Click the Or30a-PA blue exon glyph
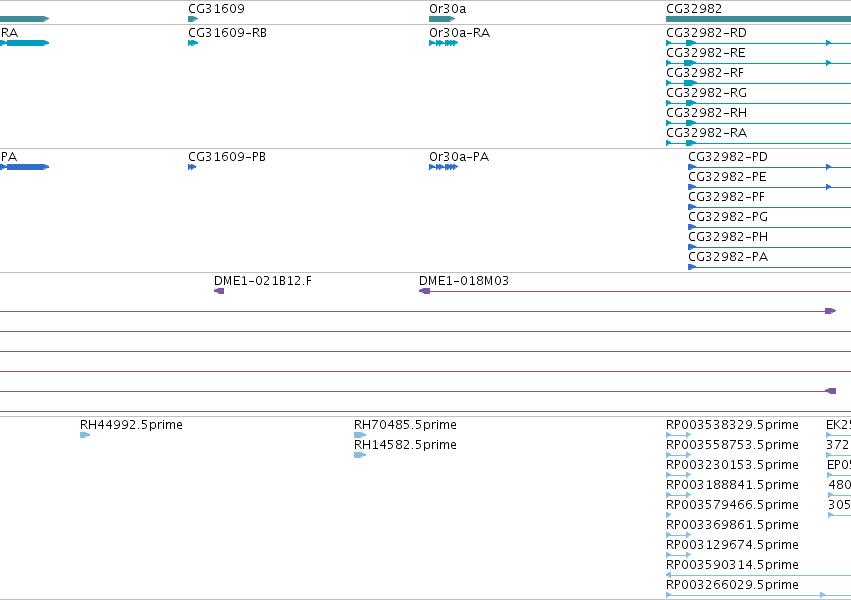The height and width of the screenshot is (600, 851). [x=443, y=167]
